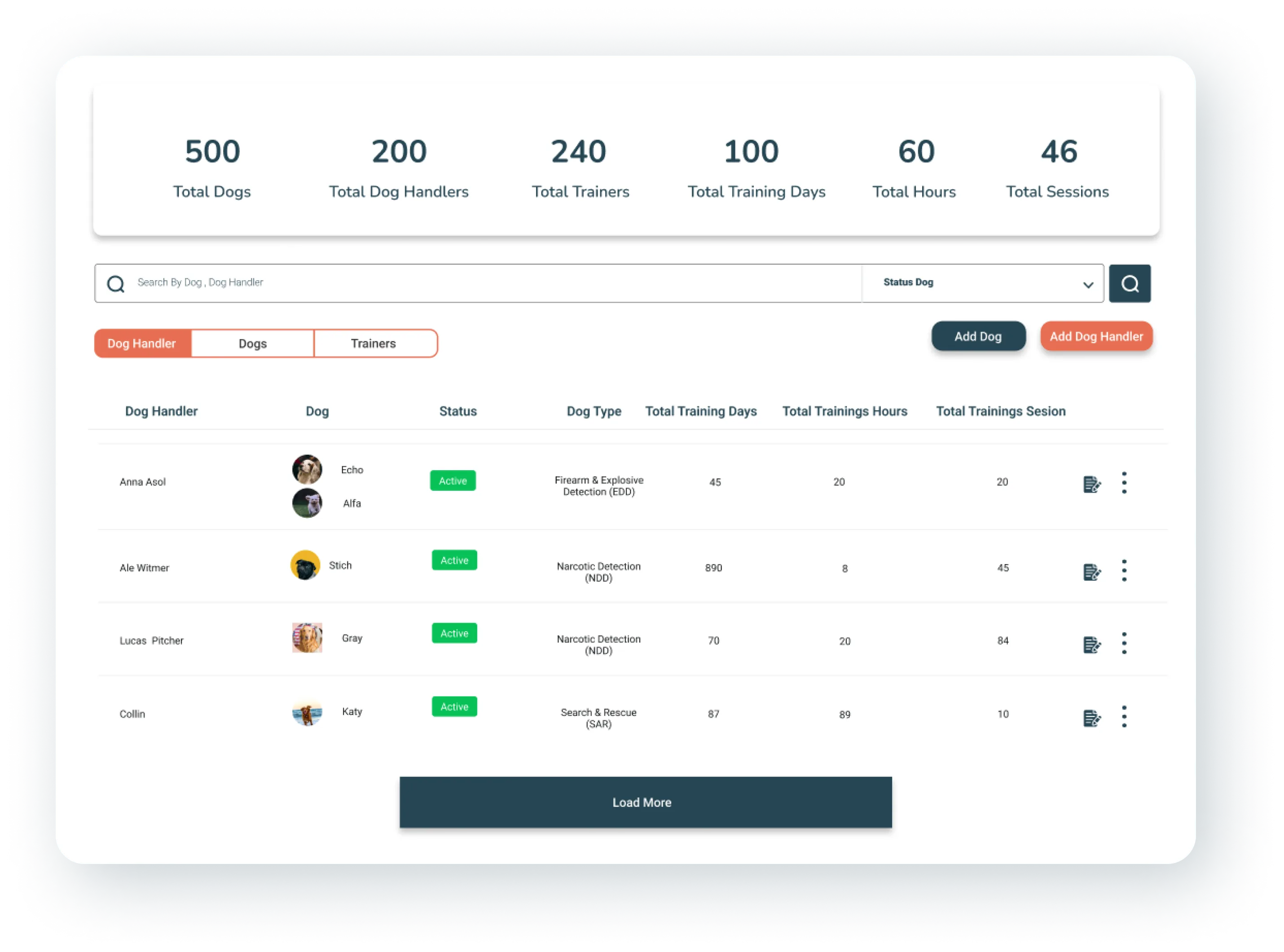
Task: Select the Dog Handler tab
Action: 142,344
